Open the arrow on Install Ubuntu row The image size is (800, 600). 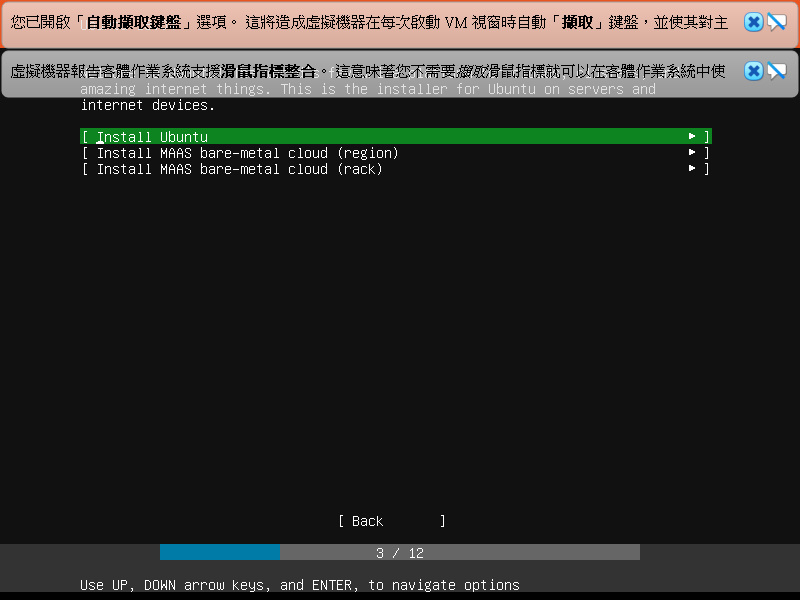coord(692,136)
